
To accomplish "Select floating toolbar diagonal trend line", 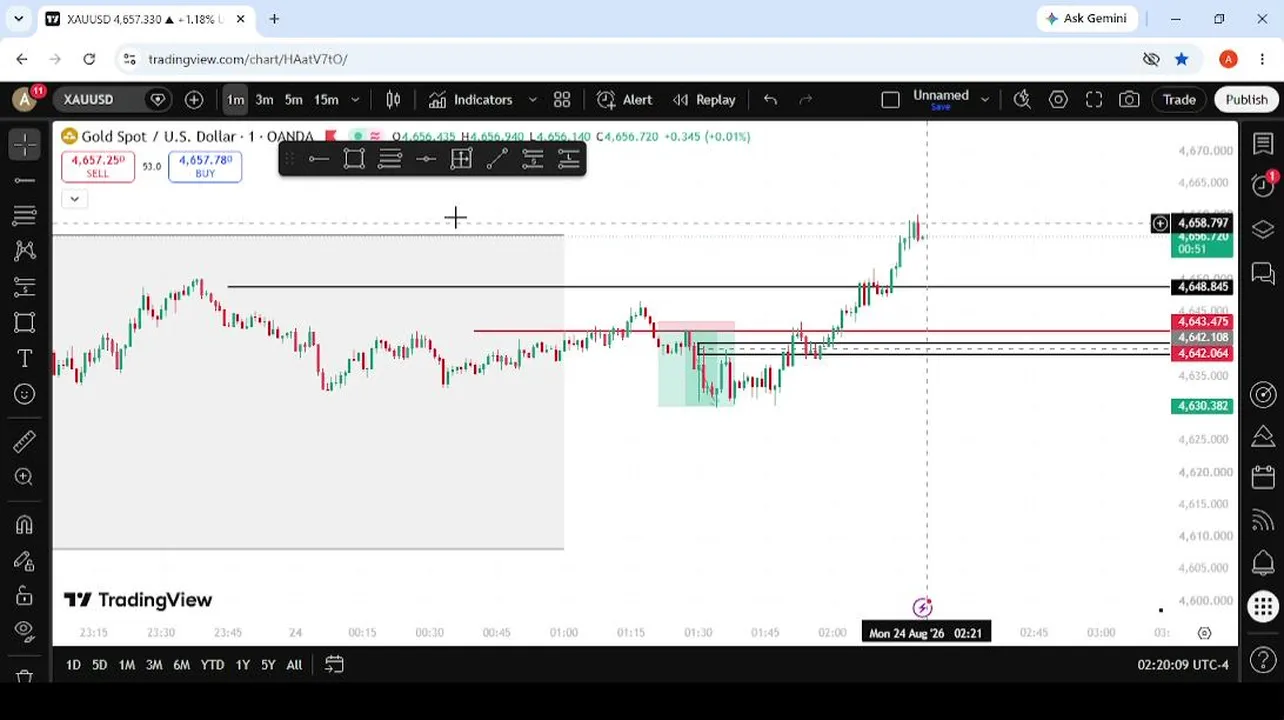I will point(497,159).
